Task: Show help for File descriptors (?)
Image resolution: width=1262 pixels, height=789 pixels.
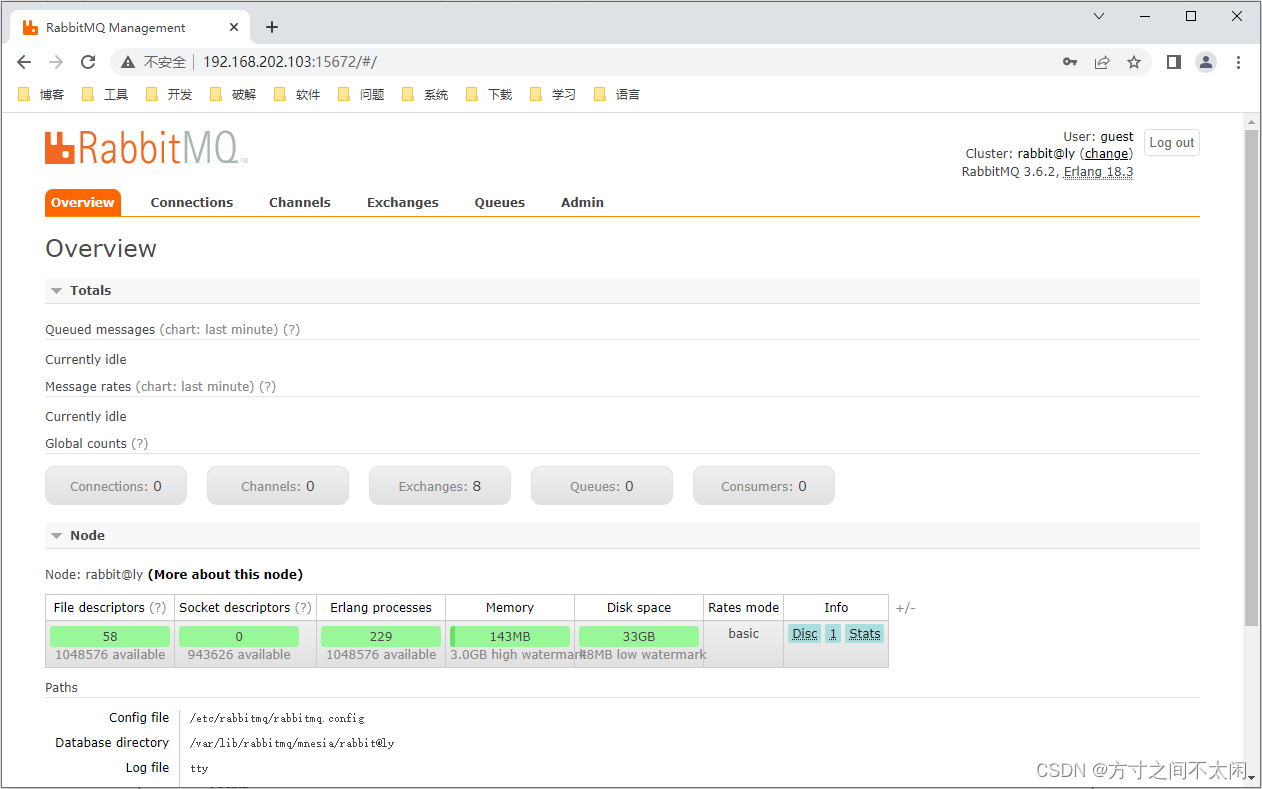Action: [x=158, y=607]
